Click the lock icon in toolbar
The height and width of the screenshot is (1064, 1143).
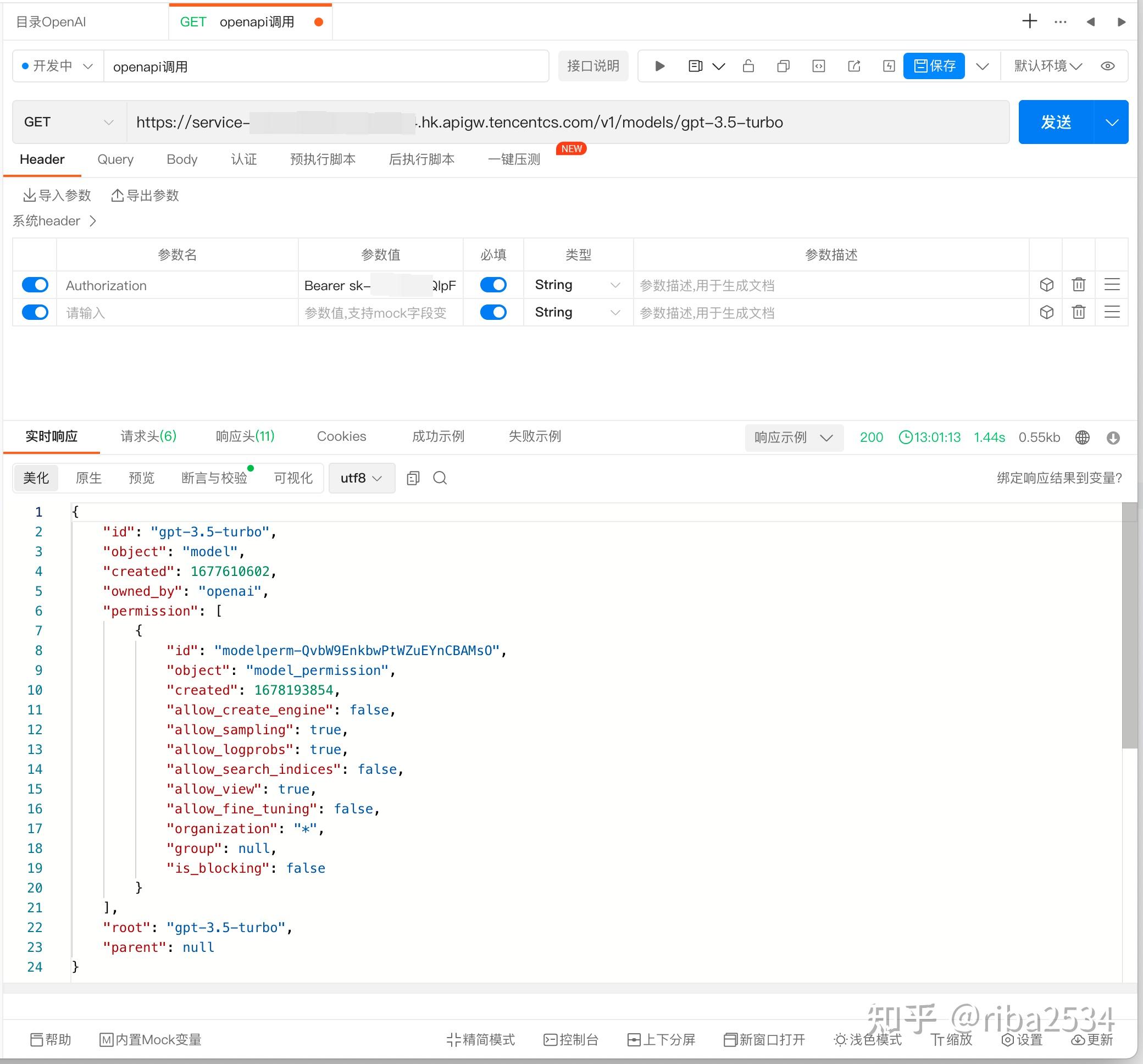pyautogui.click(x=748, y=66)
